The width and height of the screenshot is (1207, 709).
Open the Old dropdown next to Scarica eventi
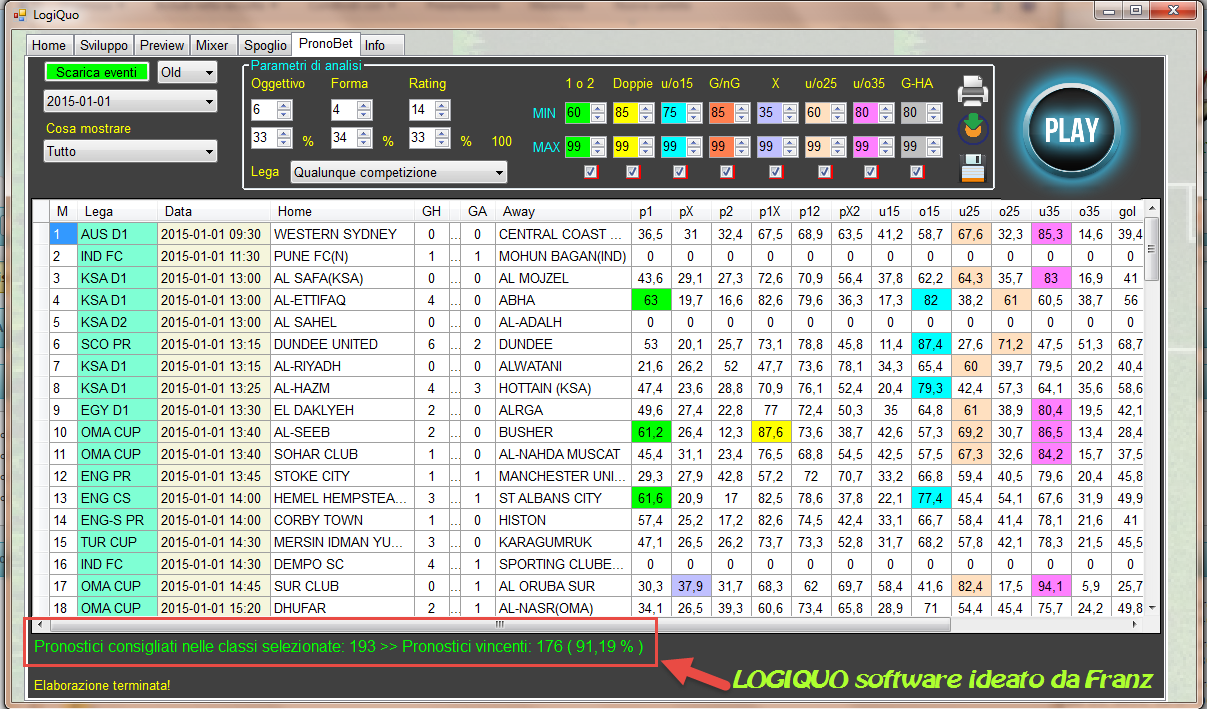187,72
